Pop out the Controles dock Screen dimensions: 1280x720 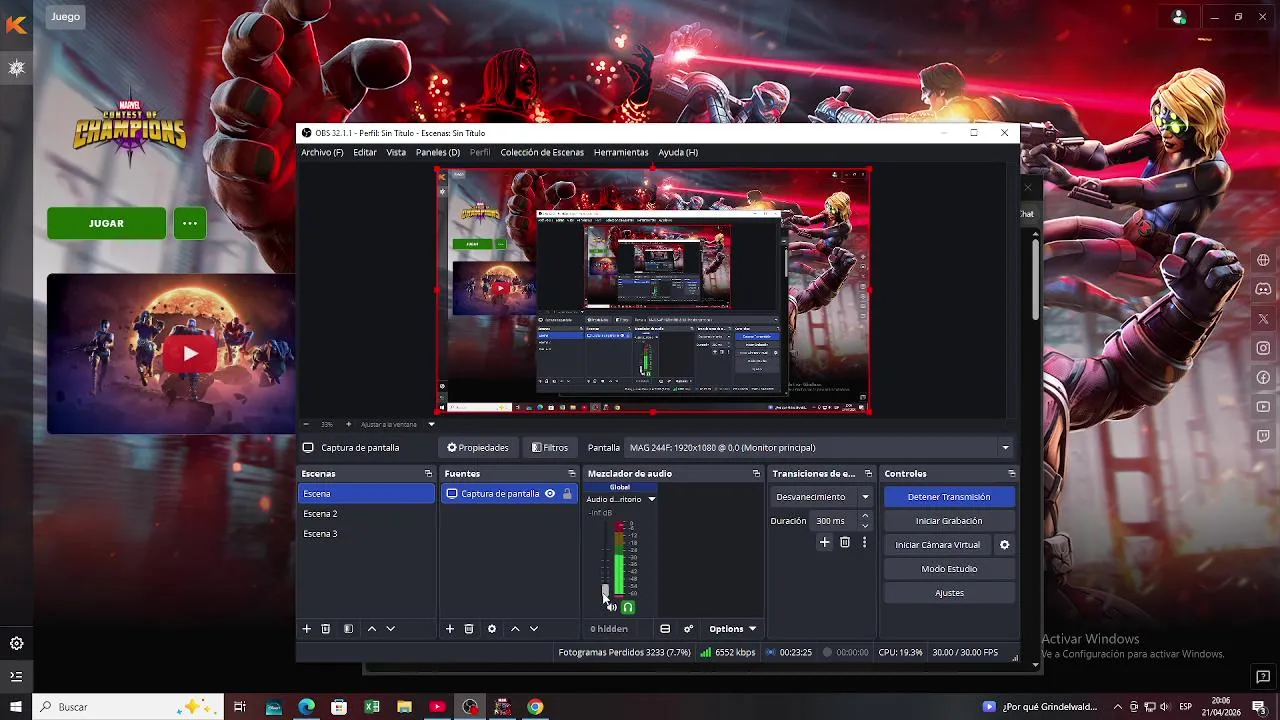click(1012, 474)
